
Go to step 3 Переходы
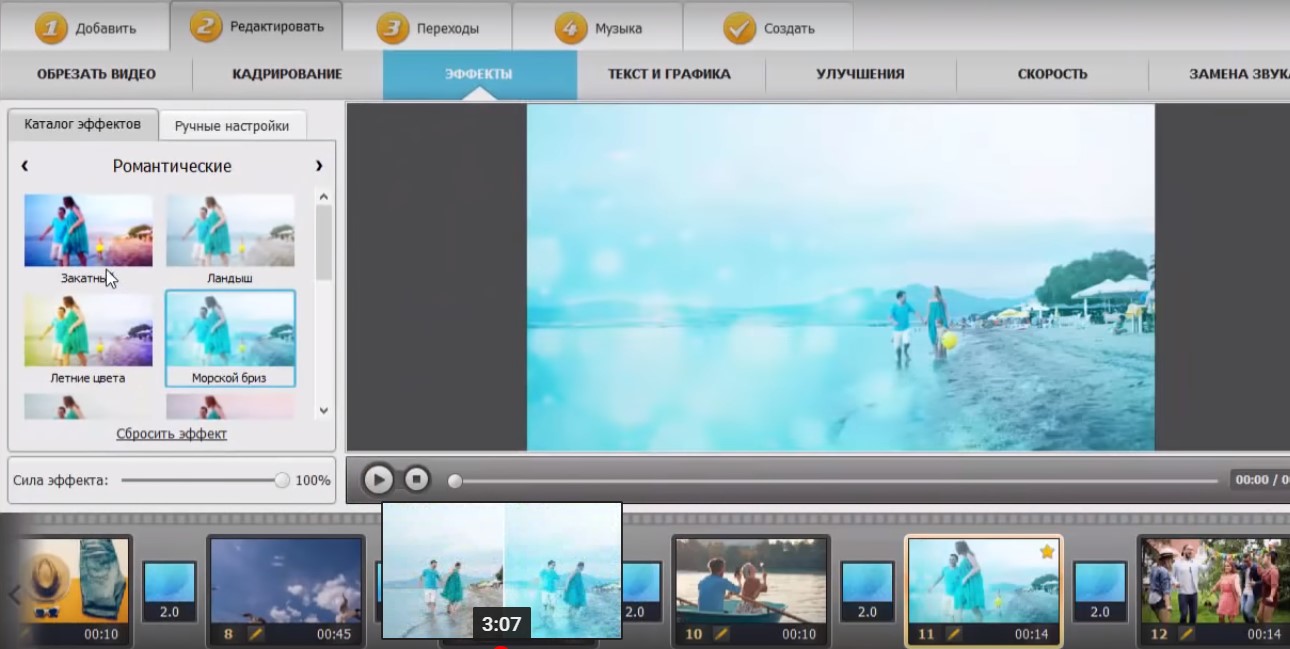tap(427, 28)
